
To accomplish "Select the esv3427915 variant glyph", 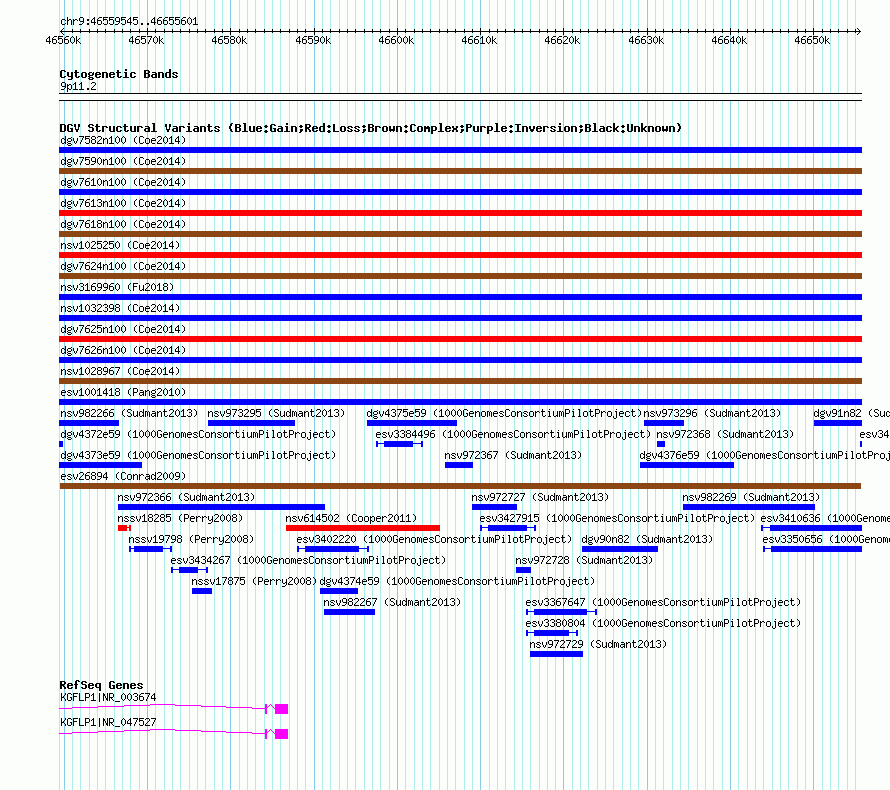I will (508, 528).
